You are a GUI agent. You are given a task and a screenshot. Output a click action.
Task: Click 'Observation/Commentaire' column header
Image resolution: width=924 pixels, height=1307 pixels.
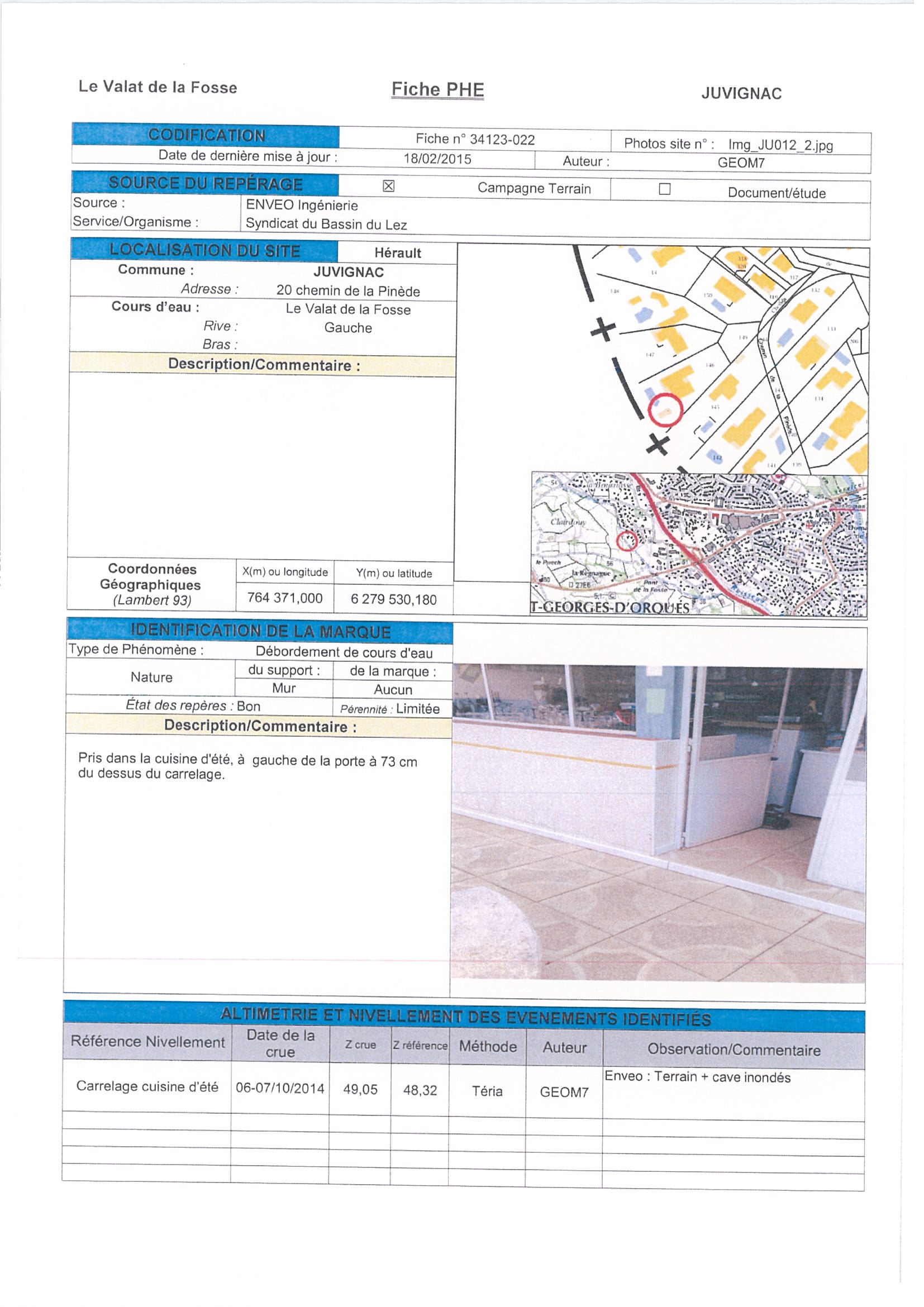pos(734,1050)
